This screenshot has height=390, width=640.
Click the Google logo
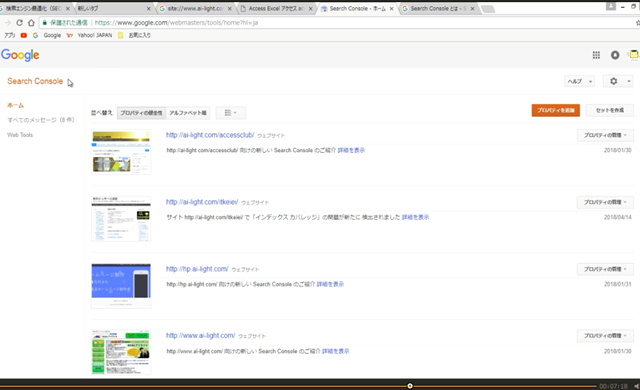[x=20, y=55]
